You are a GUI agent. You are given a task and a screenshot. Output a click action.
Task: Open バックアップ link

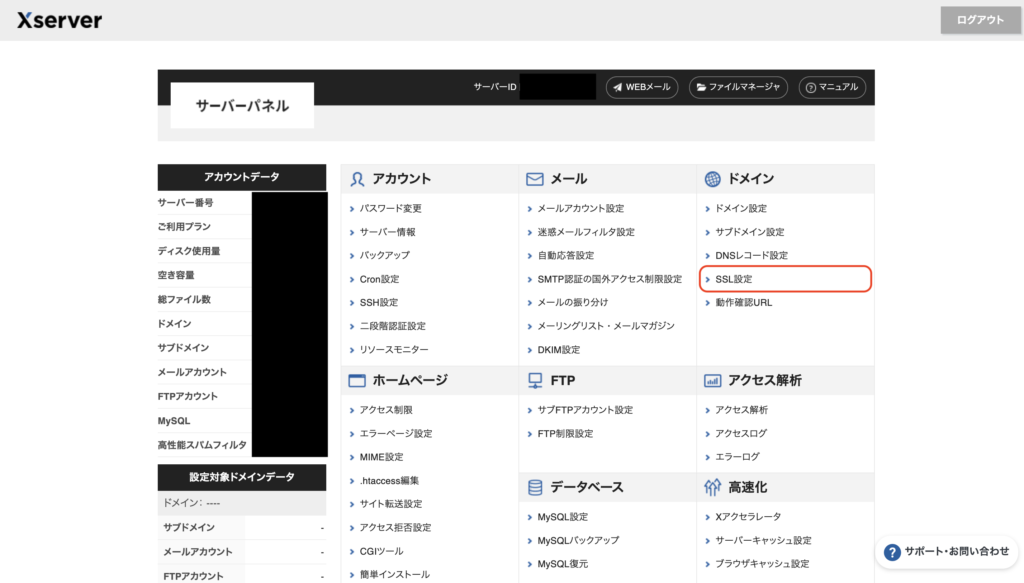click(385, 255)
